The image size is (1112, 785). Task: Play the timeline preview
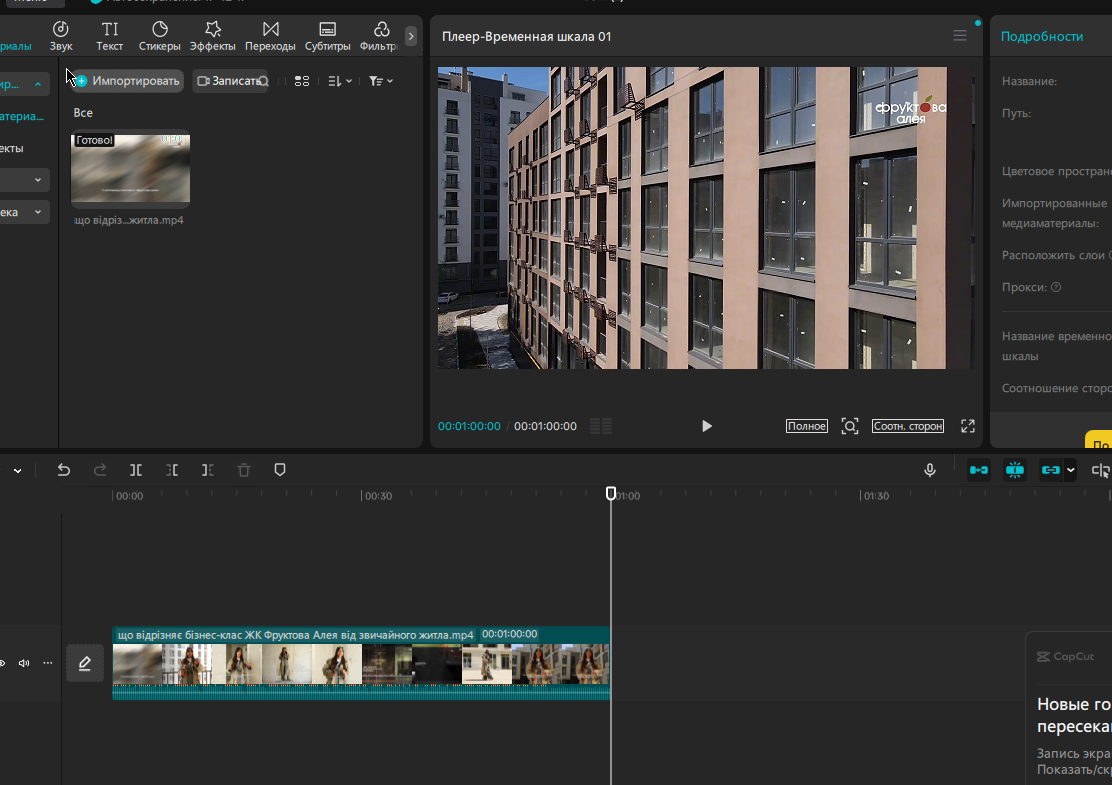point(706,426)
